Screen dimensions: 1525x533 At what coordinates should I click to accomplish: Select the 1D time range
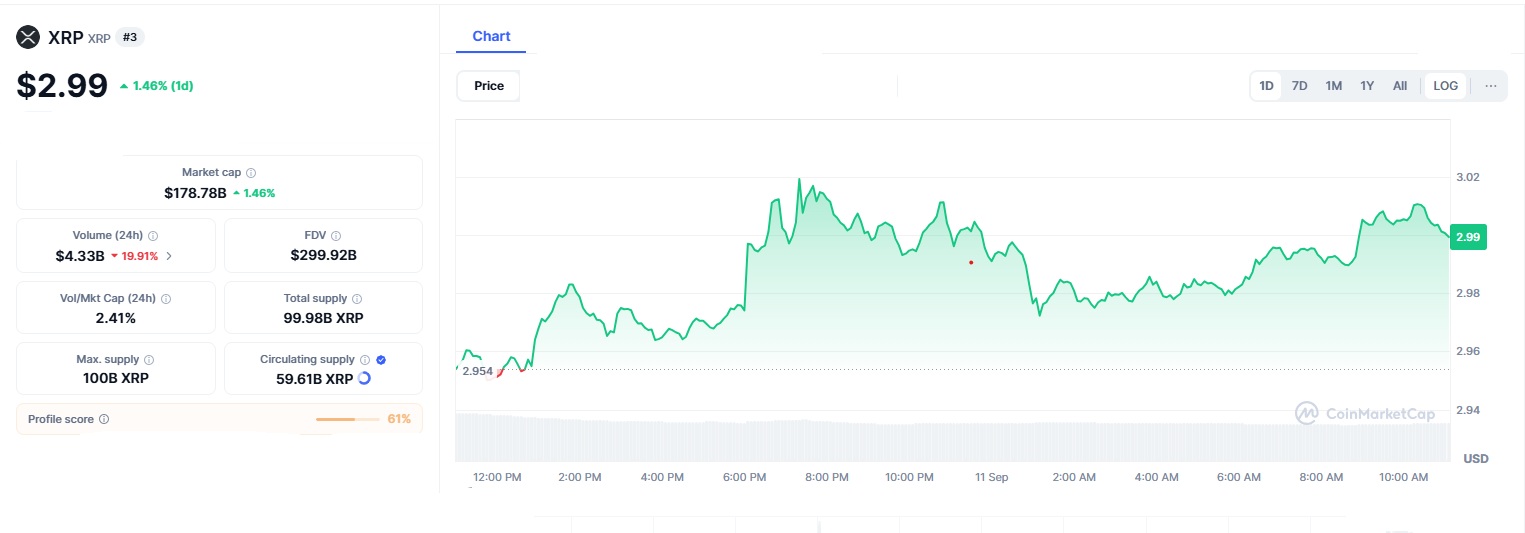tap(1266, 86)
